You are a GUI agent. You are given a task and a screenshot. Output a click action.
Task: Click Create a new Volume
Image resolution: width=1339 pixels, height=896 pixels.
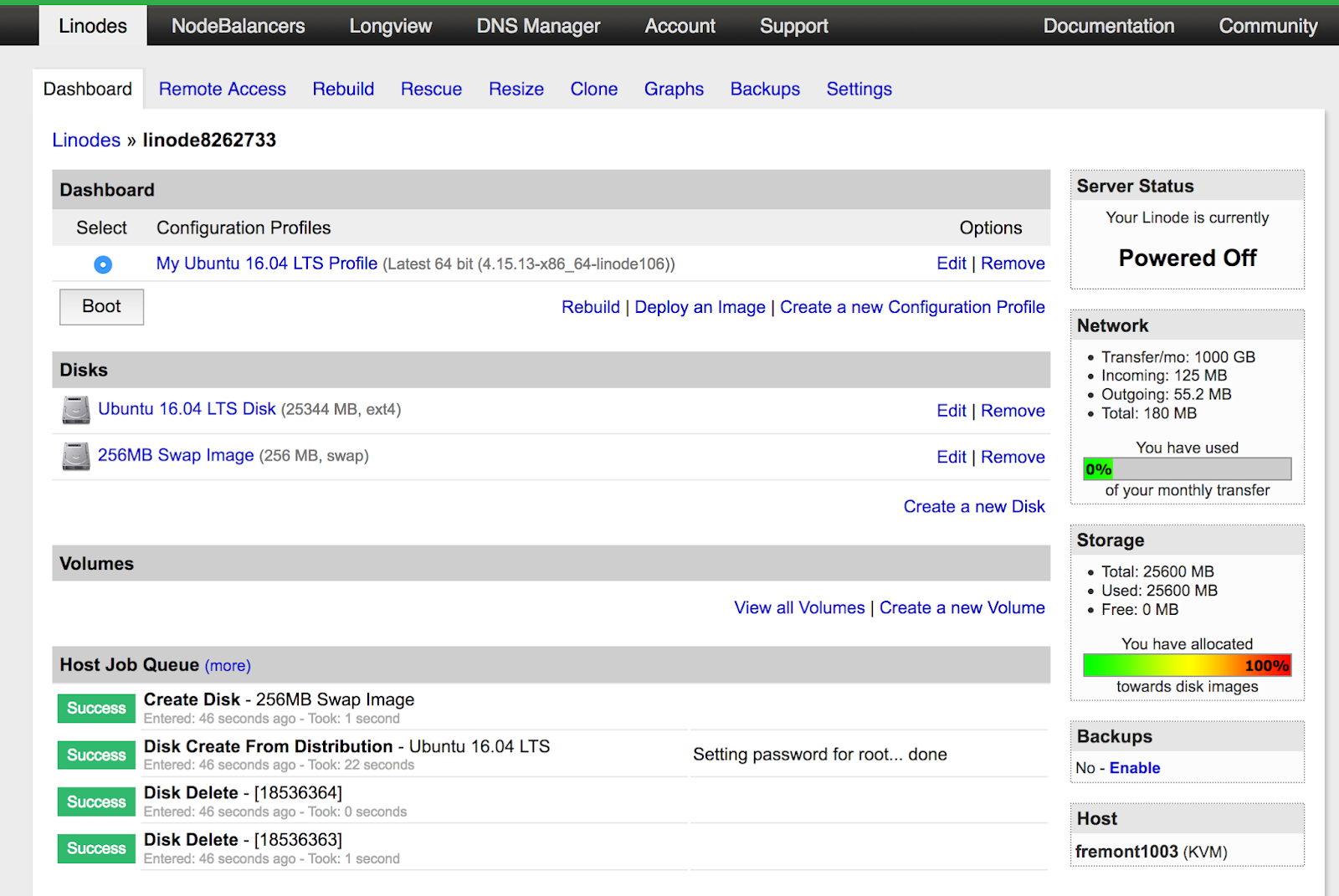(x=962, y=607)
